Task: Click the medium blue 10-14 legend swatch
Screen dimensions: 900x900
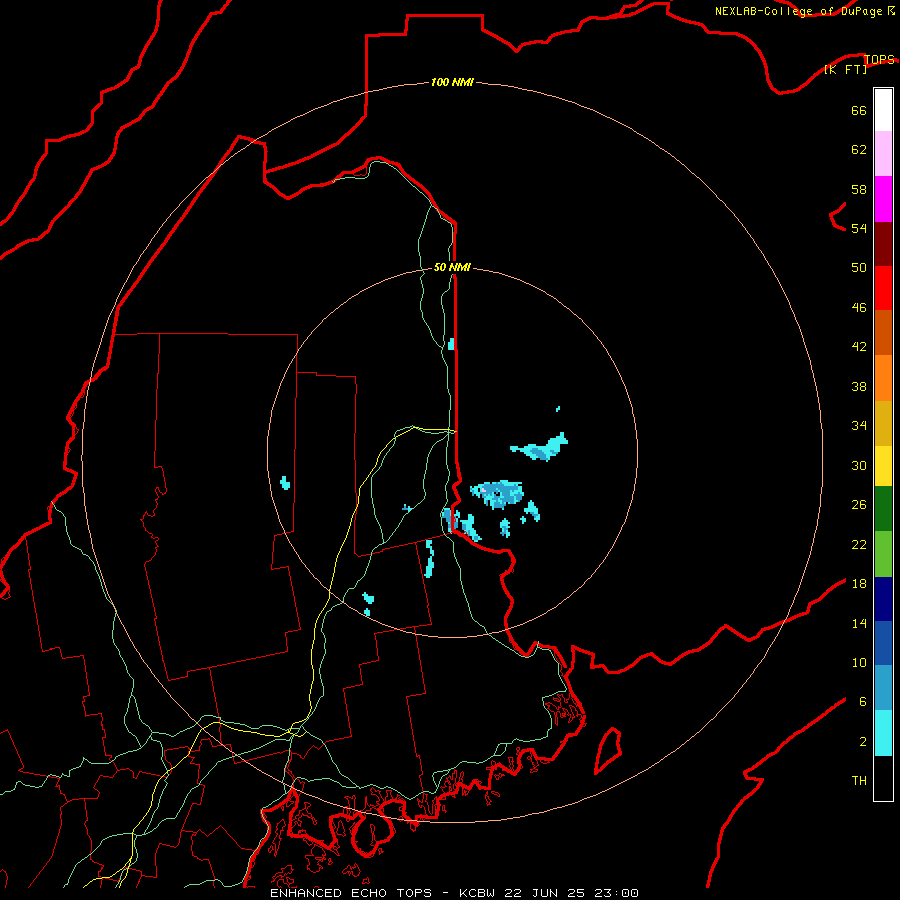Action: tap(883, 643)
